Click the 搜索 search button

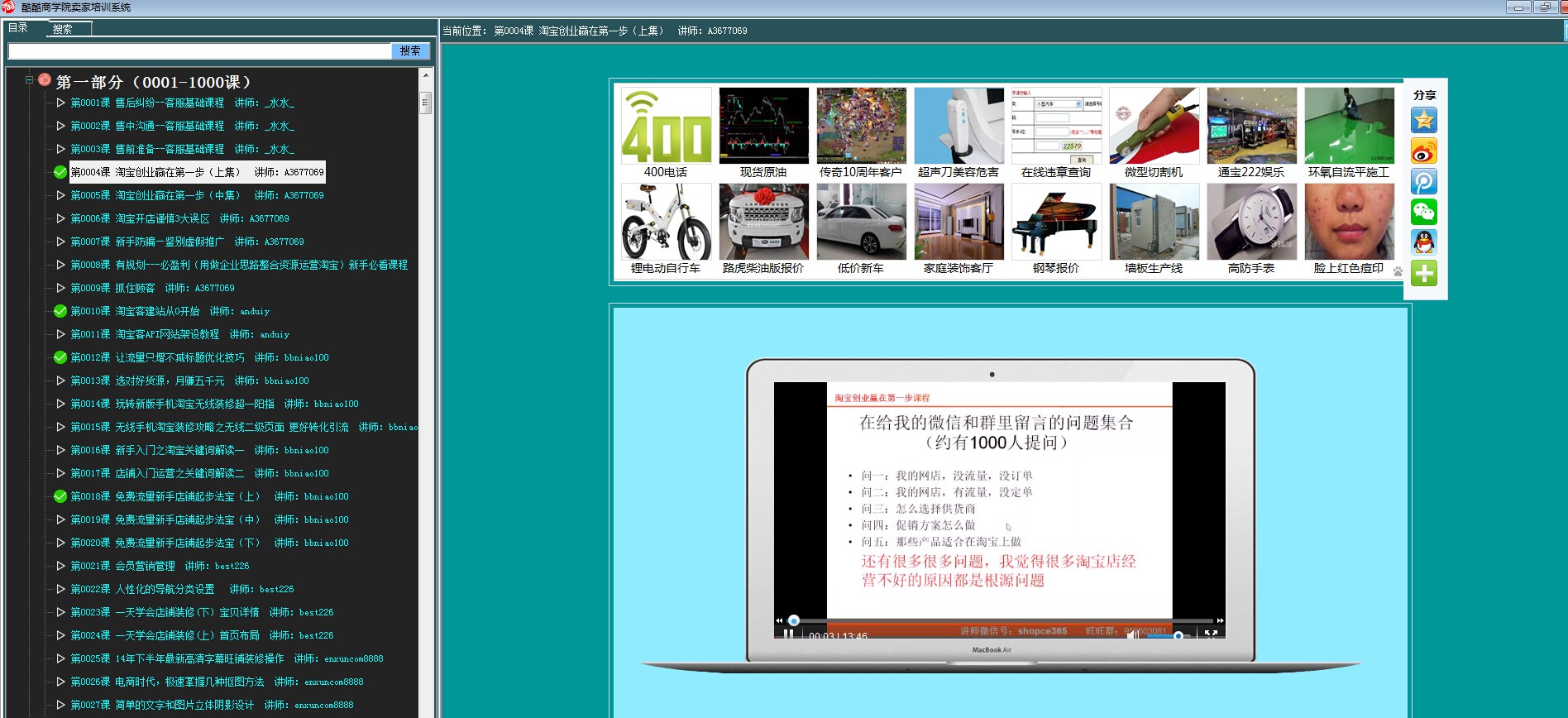410,51
